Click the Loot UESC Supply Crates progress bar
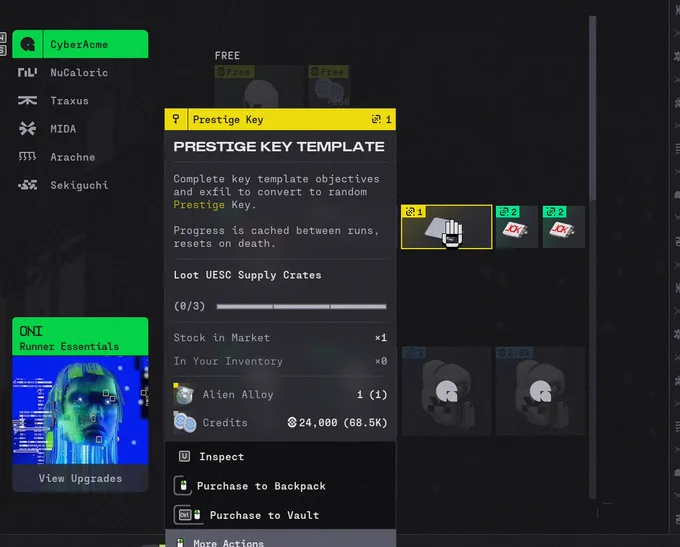 coord(301,306)
